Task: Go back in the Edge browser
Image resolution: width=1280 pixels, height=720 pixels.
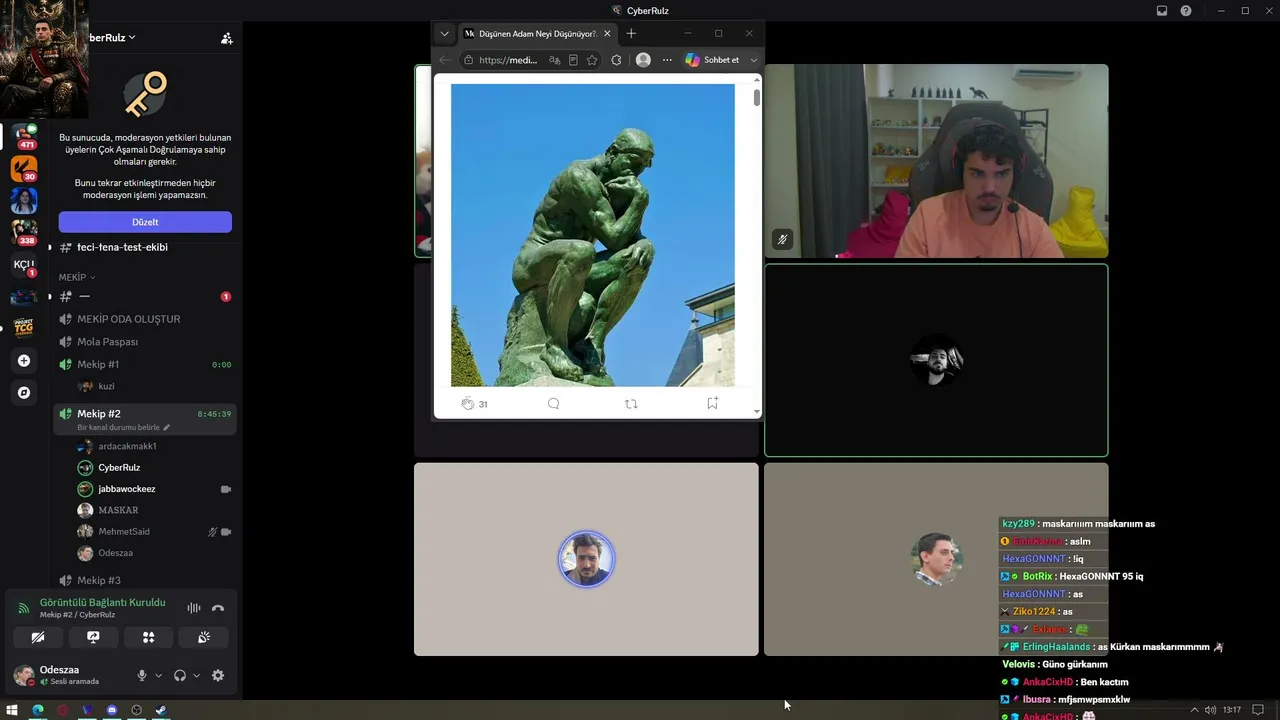Action: pyautogui.click(x=445, y=60)
